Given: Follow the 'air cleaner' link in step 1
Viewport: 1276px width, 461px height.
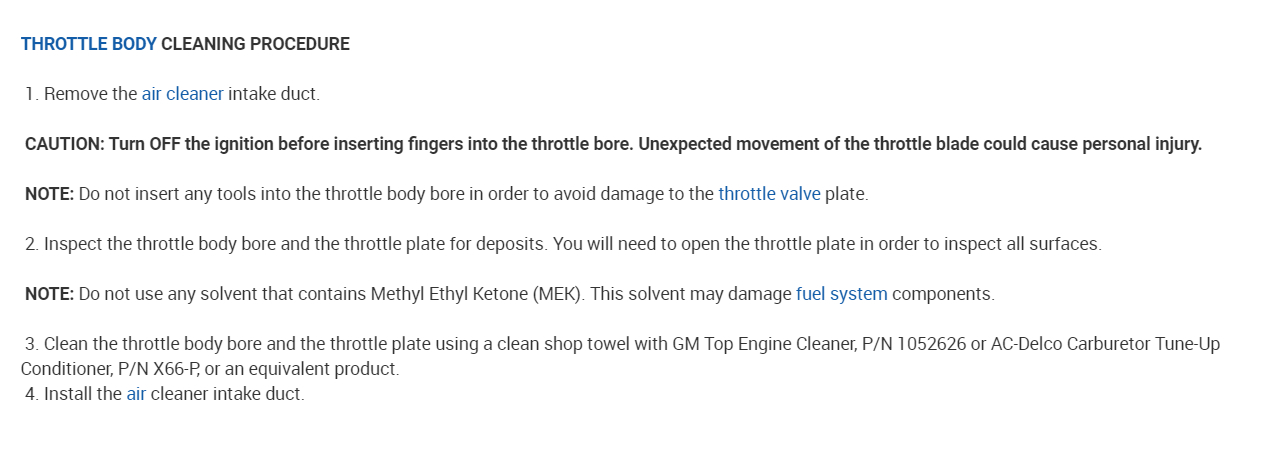Looking at the screenshot, I should coord(182,94).
